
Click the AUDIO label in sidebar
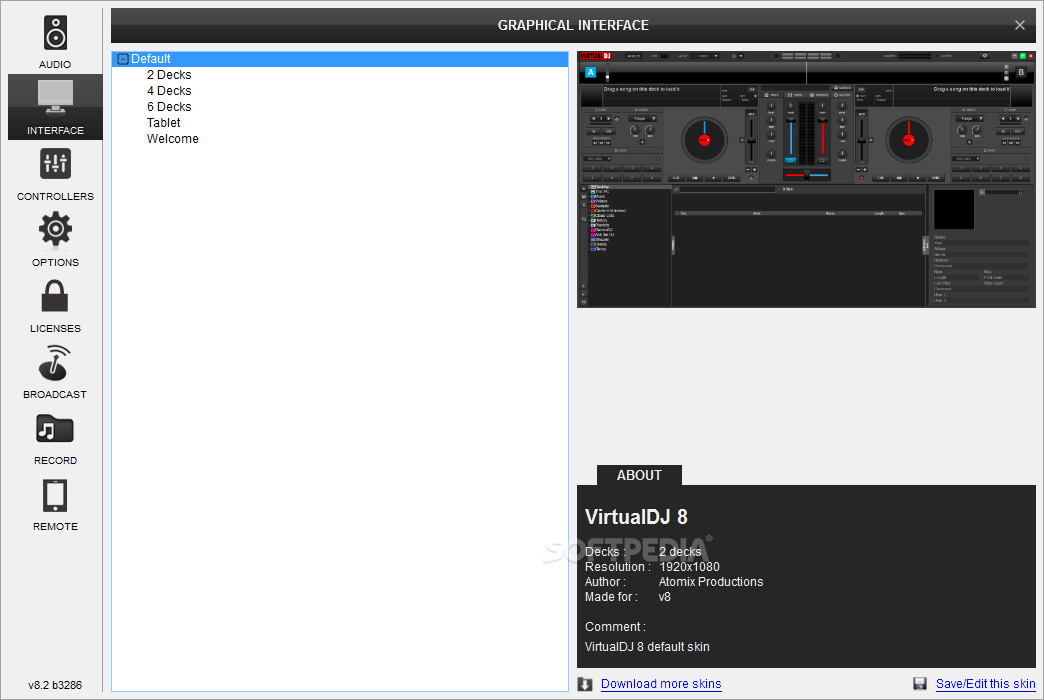(x=55, y=65)
